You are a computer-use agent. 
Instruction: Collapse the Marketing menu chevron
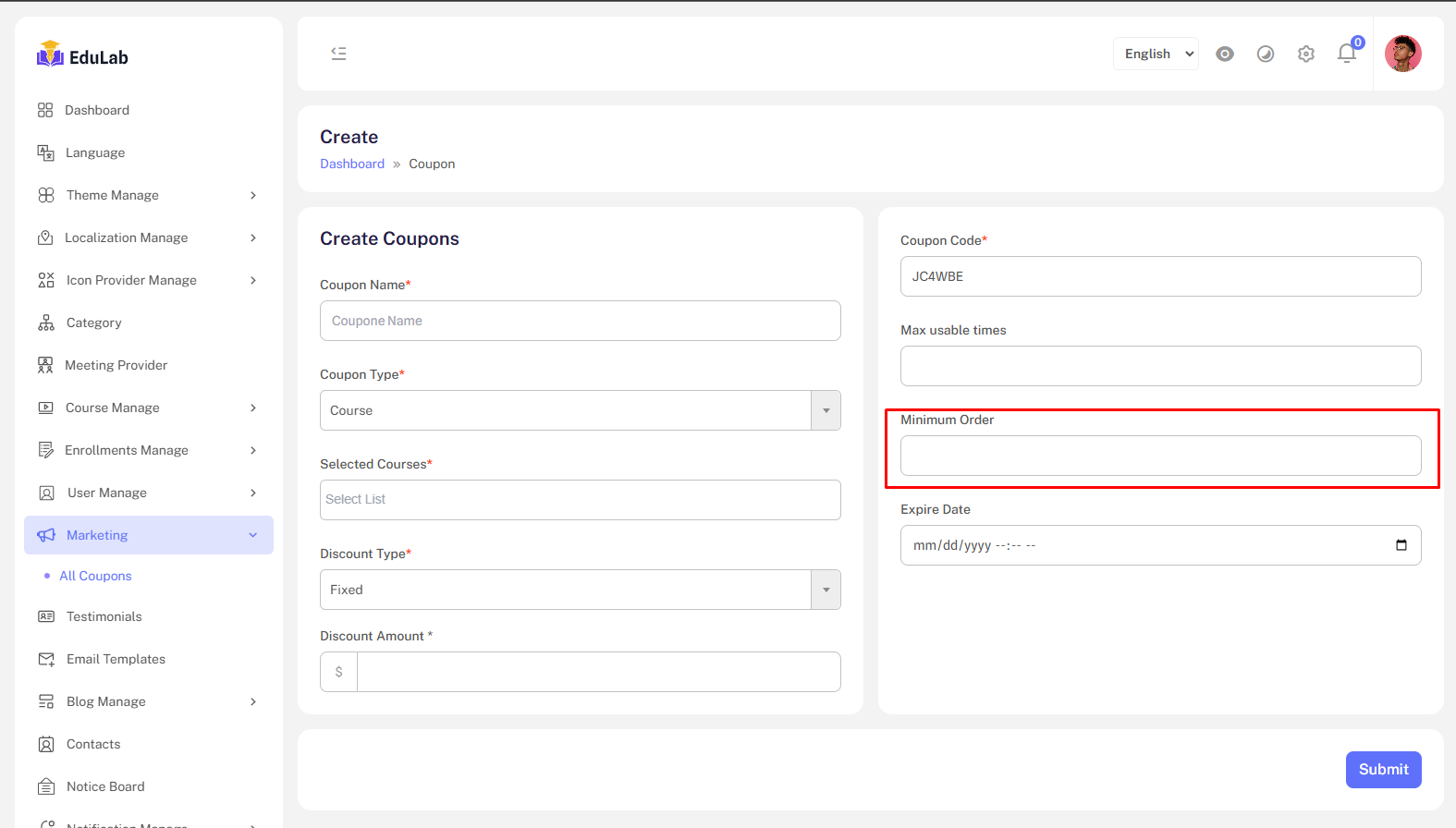coord(253,535)
